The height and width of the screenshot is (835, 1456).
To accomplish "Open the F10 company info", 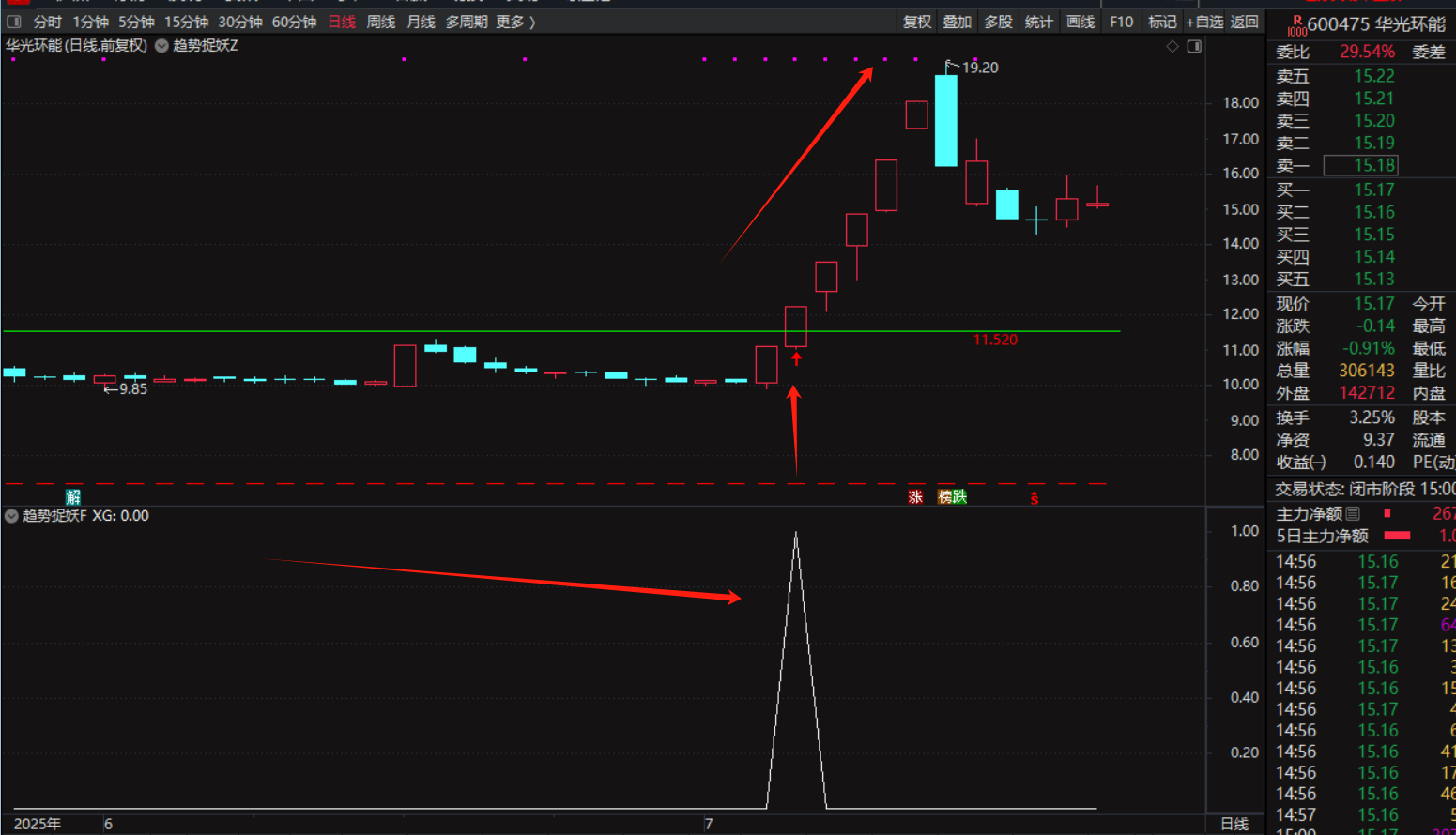I will click(1121, 22).
